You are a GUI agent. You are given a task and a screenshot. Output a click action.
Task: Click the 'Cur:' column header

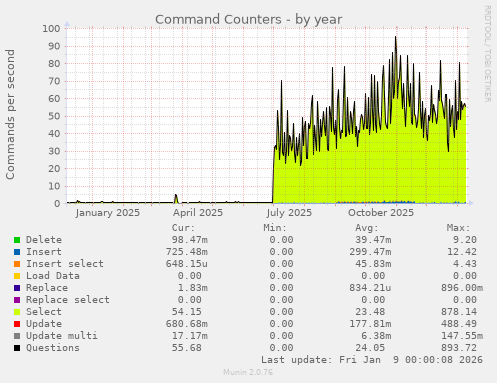(183, 228)
